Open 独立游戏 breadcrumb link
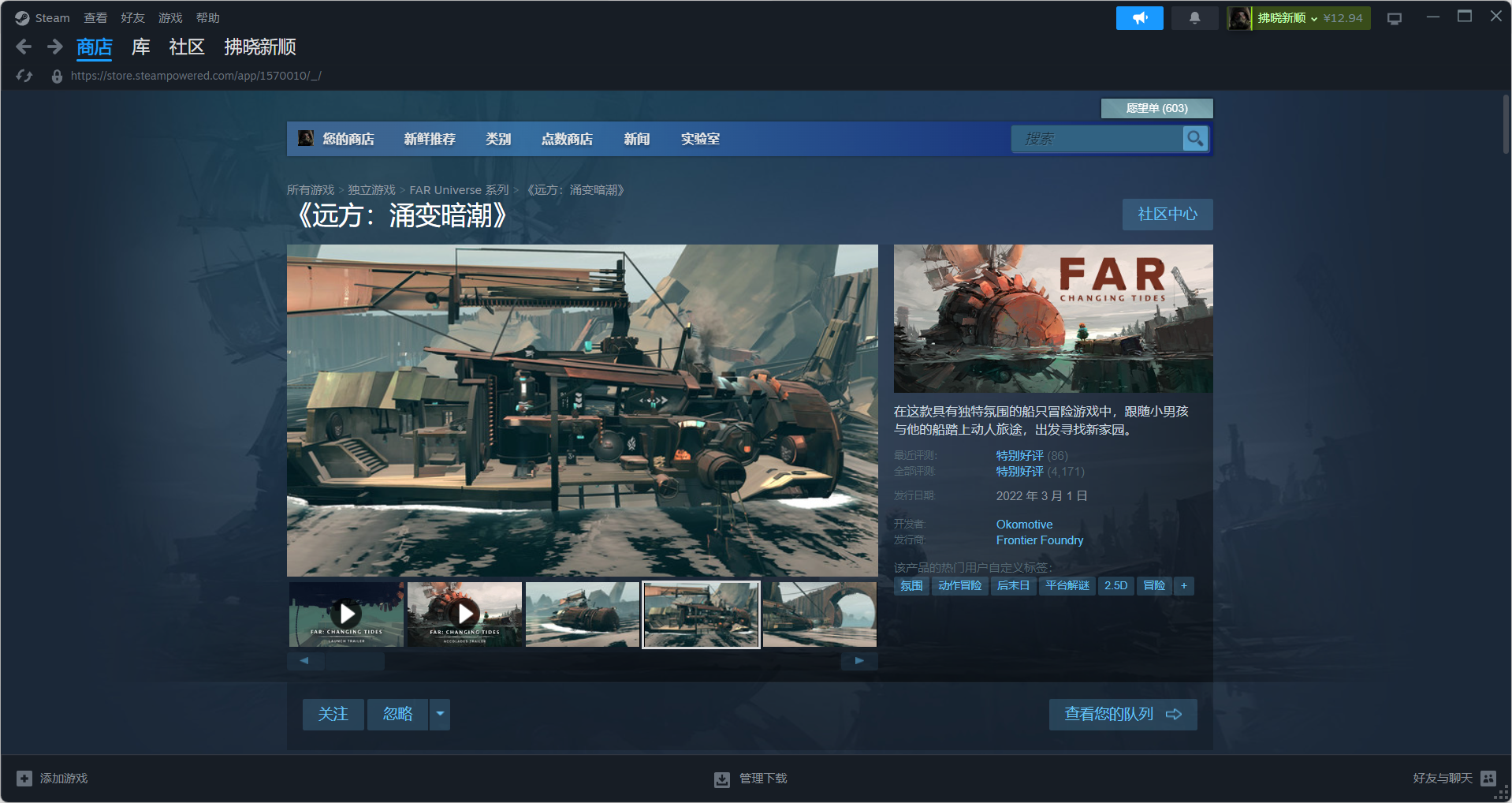 click(372, 190)
